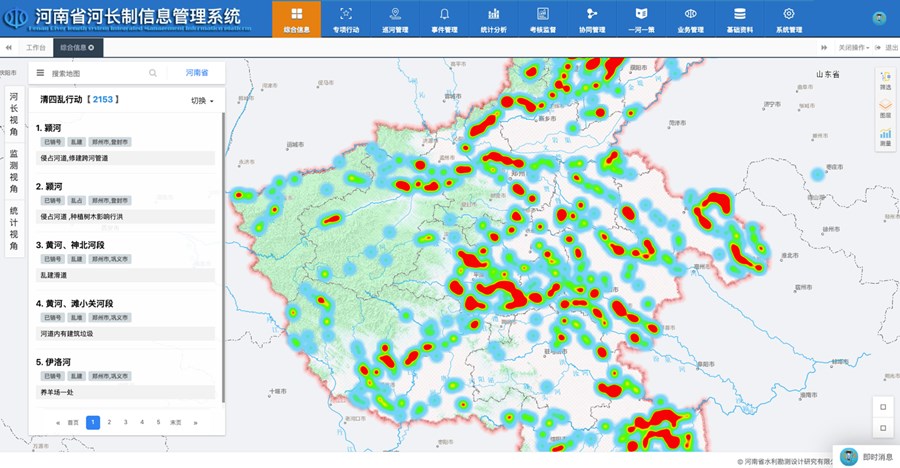Go to page 2 of results
The width and height of the screenshot is (900, 468).
point(109,422)
